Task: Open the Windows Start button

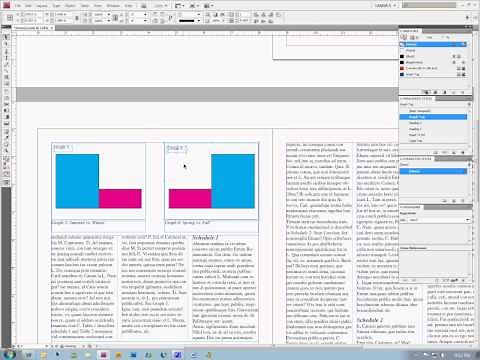Action: point(9,355)
